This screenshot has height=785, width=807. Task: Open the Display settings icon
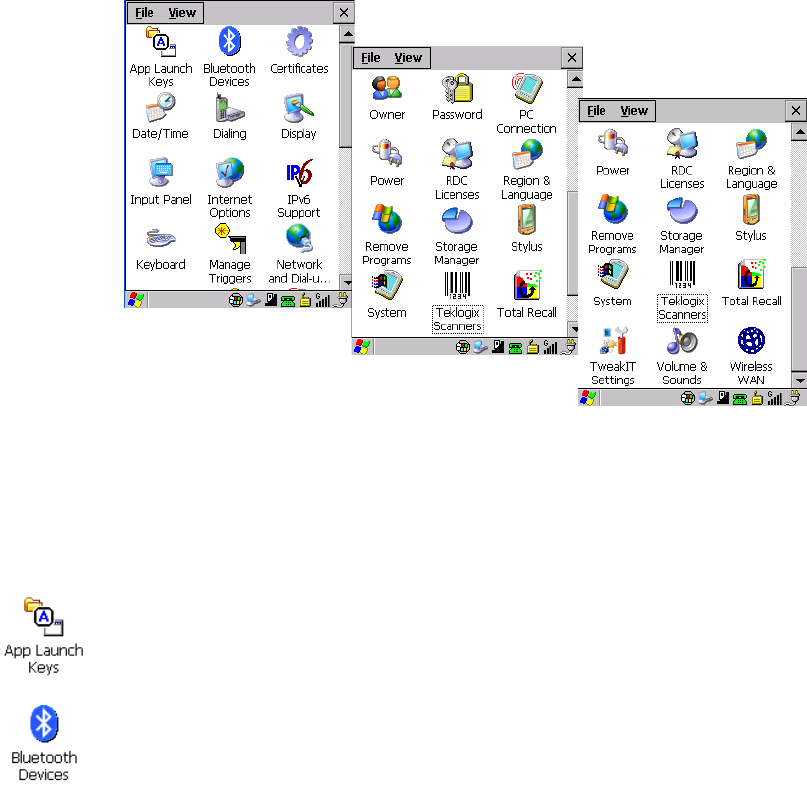(299, 116)
